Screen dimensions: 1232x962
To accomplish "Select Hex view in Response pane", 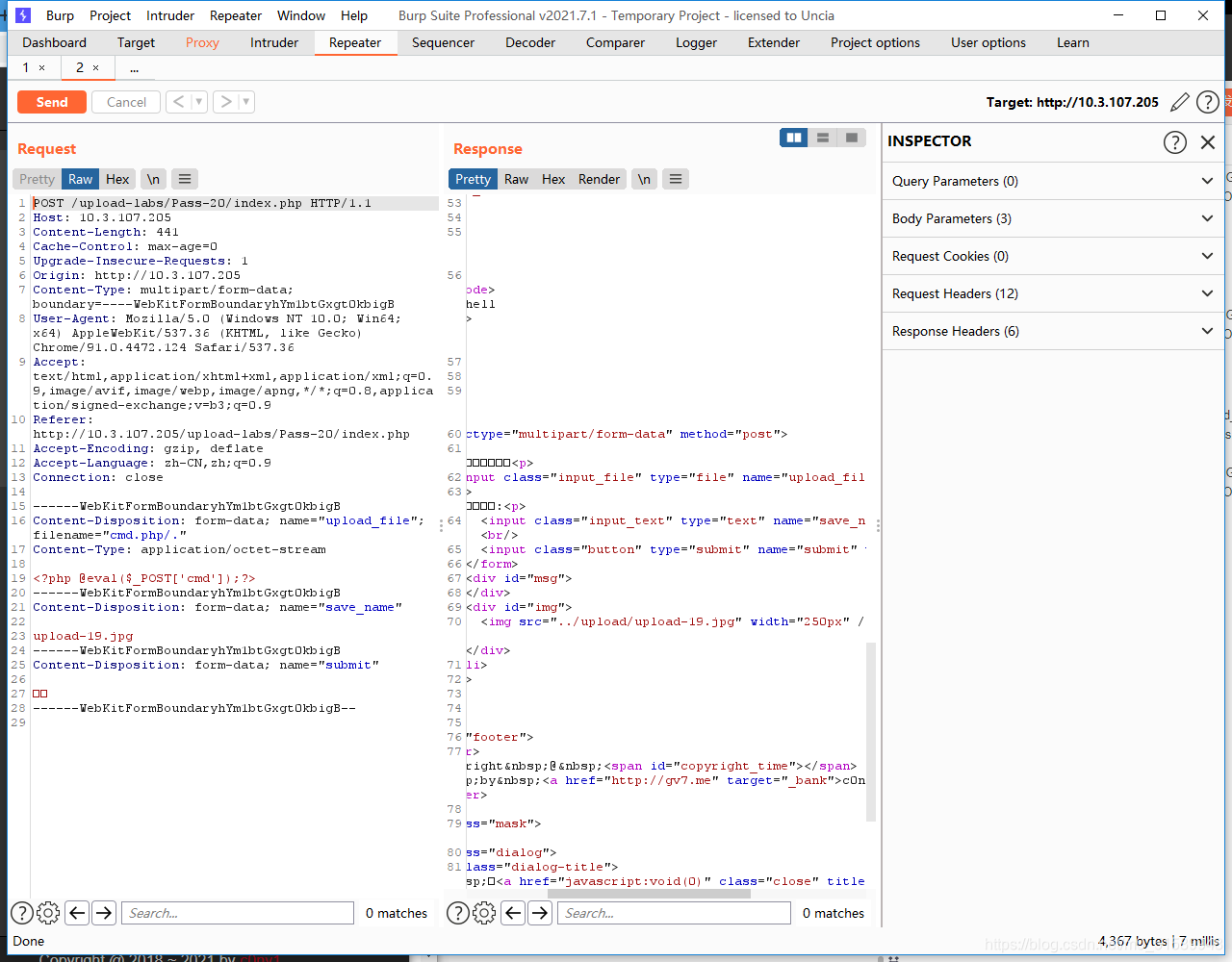I will (553, 179).
